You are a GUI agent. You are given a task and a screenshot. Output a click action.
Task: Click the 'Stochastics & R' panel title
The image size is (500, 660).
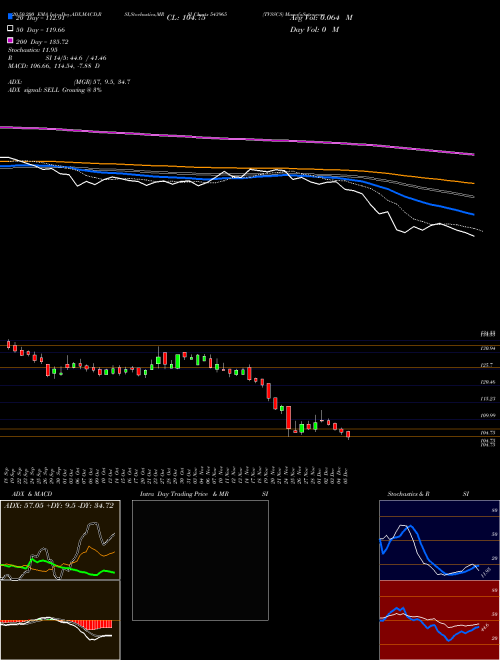click(x=408, y=494)
